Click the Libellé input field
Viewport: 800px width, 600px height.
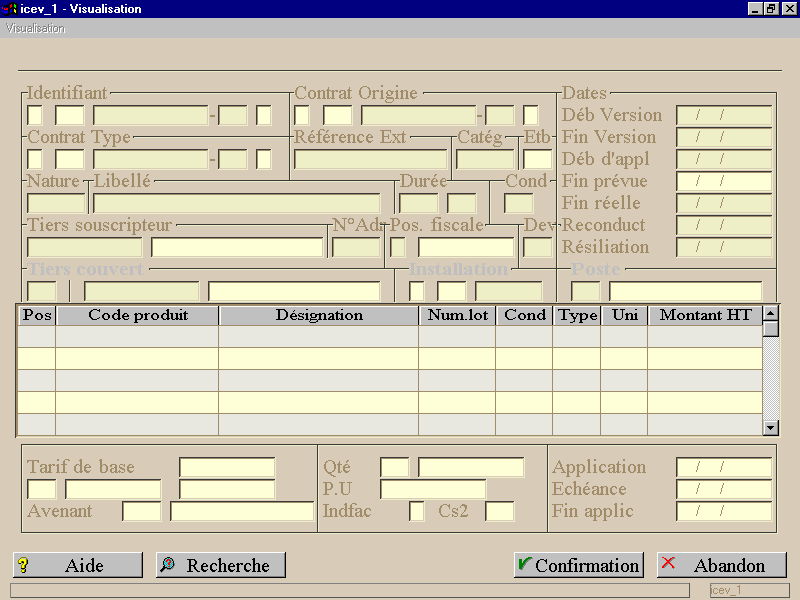point(237,203)
